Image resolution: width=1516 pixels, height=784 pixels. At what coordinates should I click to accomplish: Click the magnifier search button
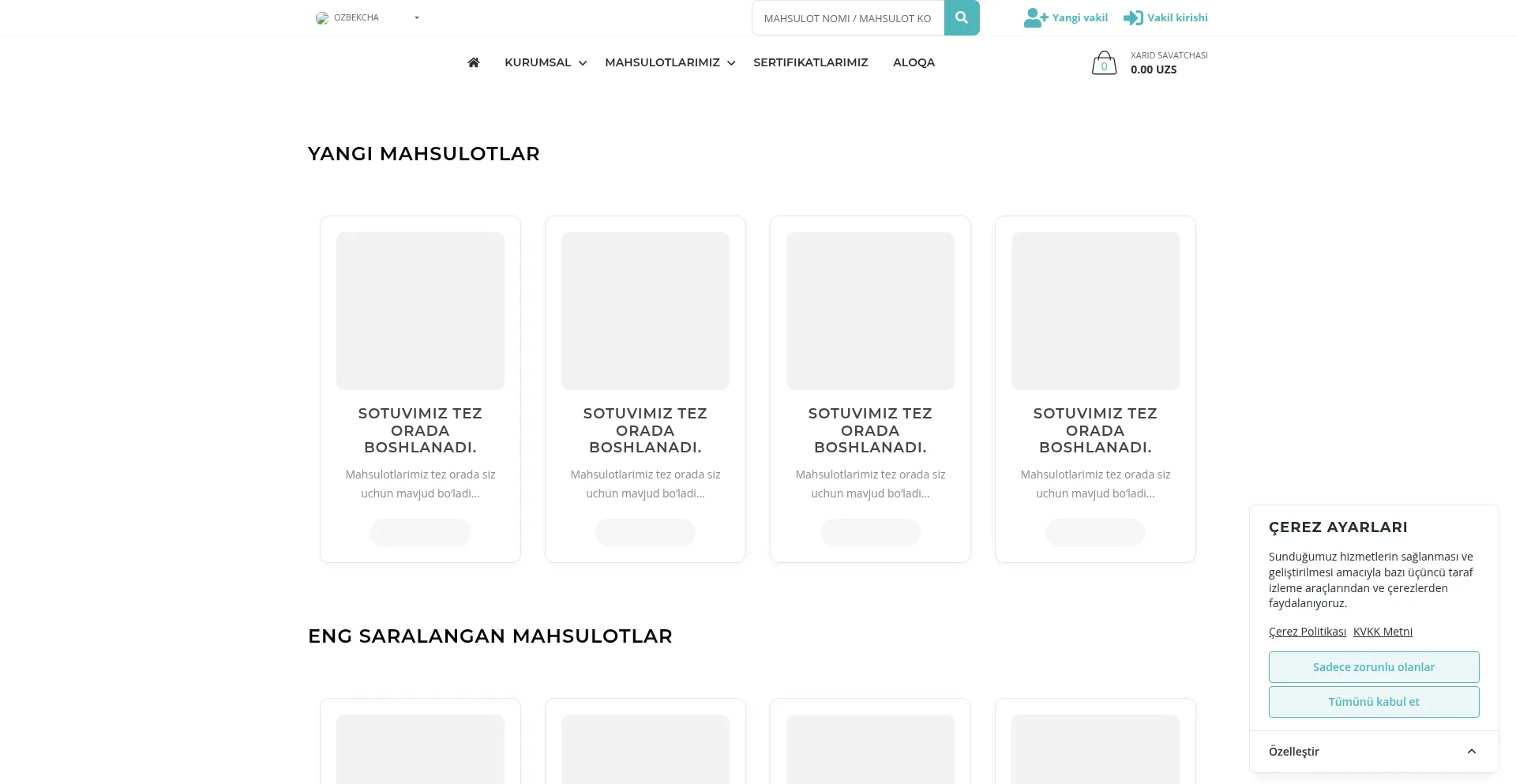click(961, 17)
